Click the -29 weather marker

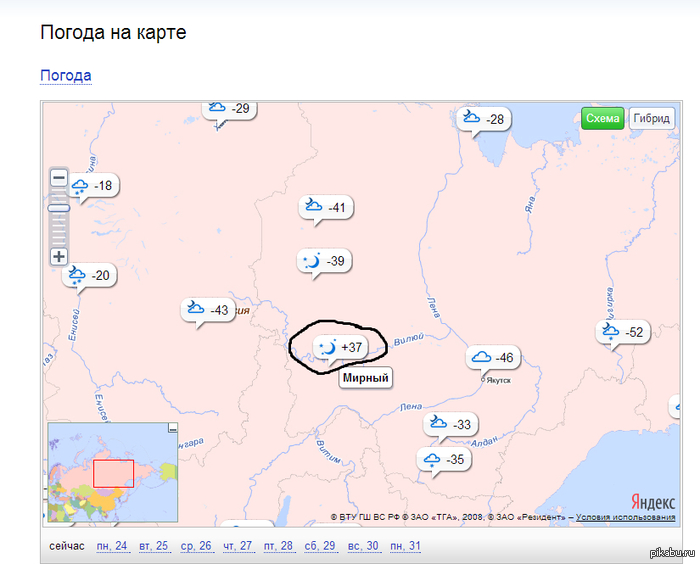tap(229, 109)
